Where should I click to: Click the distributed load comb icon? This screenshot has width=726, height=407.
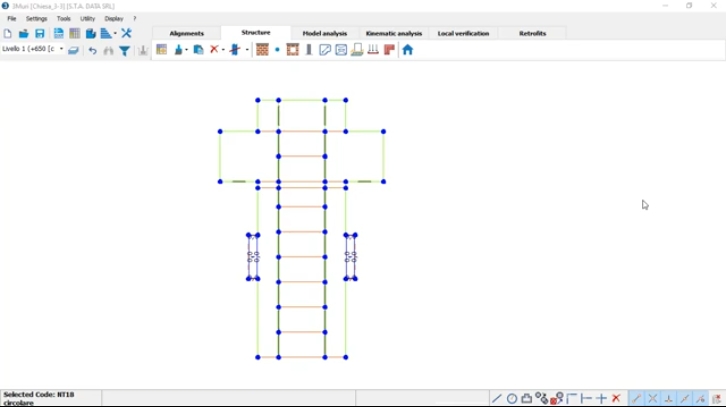(373, 50)
